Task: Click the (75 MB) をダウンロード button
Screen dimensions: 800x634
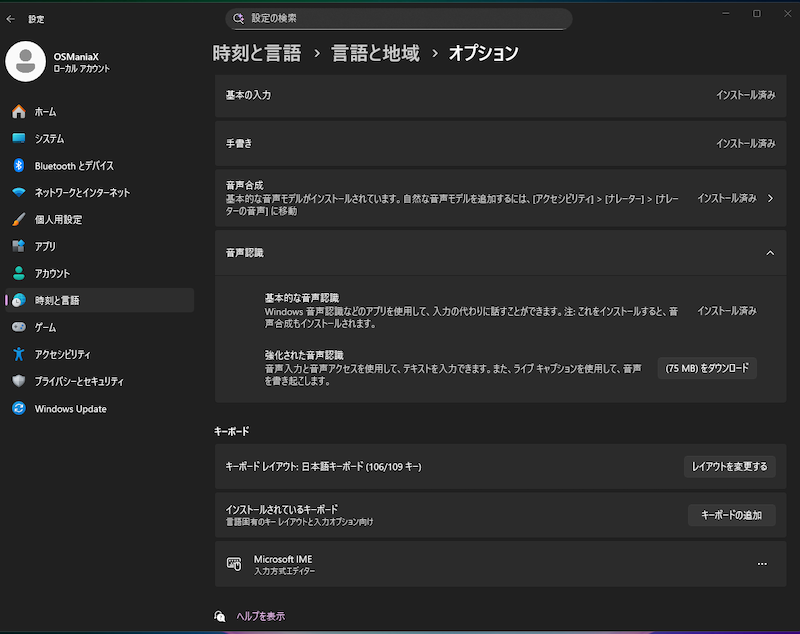Action: 707,368
